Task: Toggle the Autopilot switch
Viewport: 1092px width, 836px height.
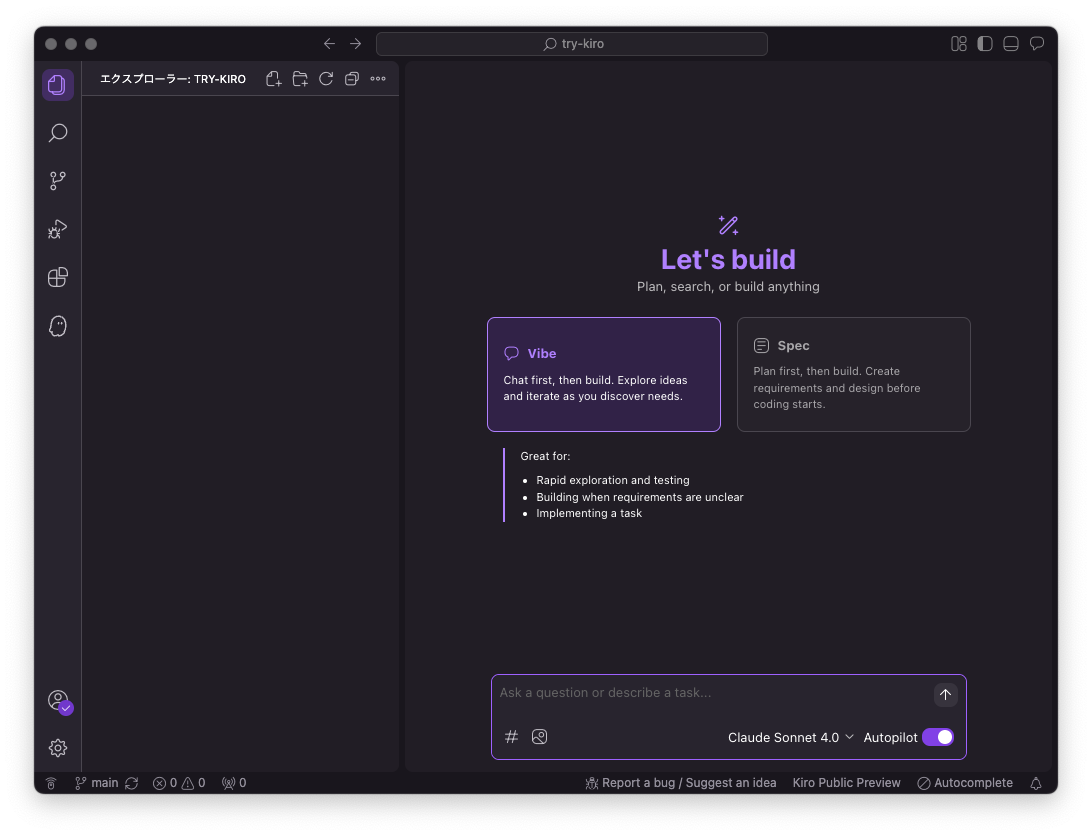Action: pos(938,737)
